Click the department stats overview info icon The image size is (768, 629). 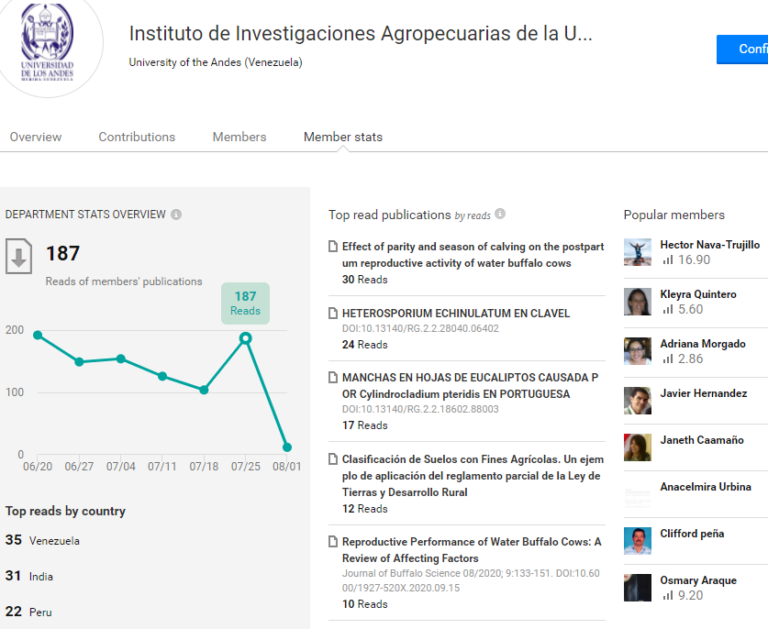point(176,215)
